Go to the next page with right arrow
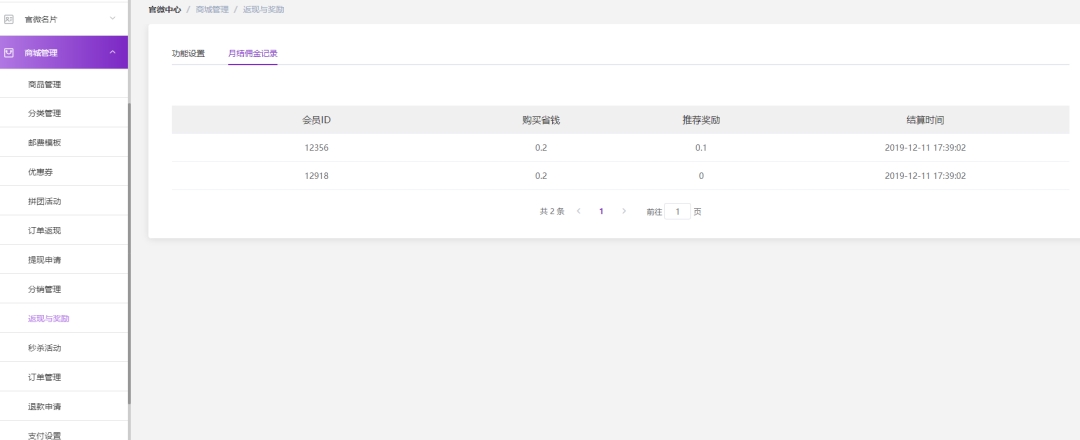 [624, 211]
